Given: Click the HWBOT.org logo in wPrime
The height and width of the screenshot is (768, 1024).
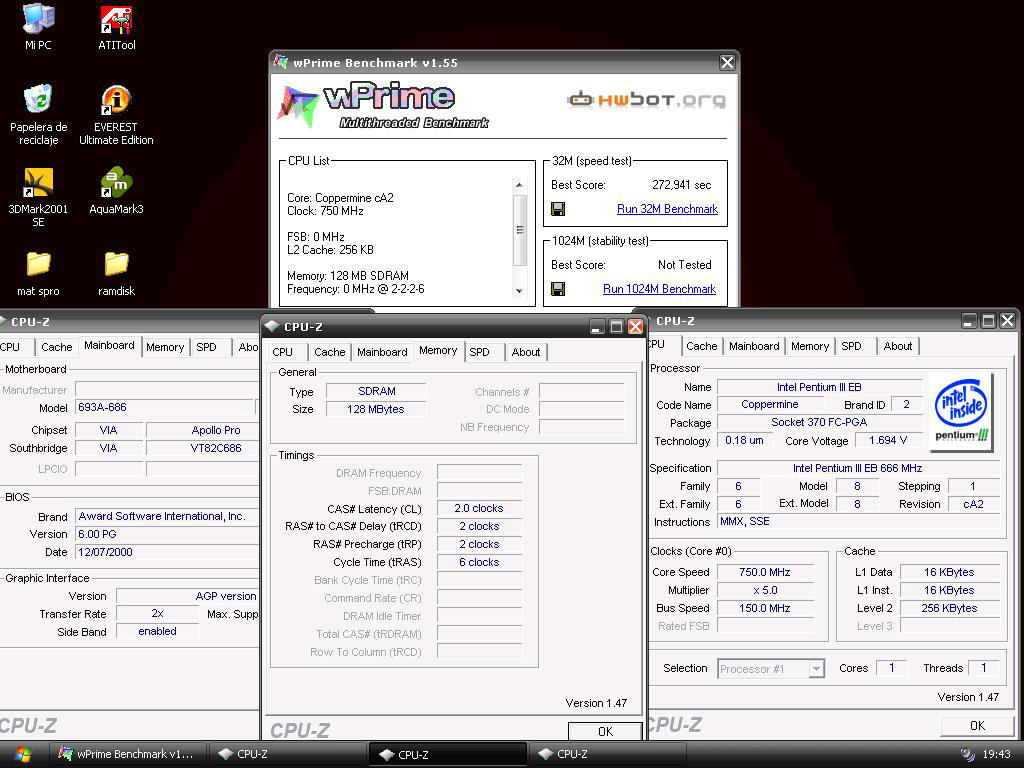Looking at the screenshot, I should tap(646, 100).
